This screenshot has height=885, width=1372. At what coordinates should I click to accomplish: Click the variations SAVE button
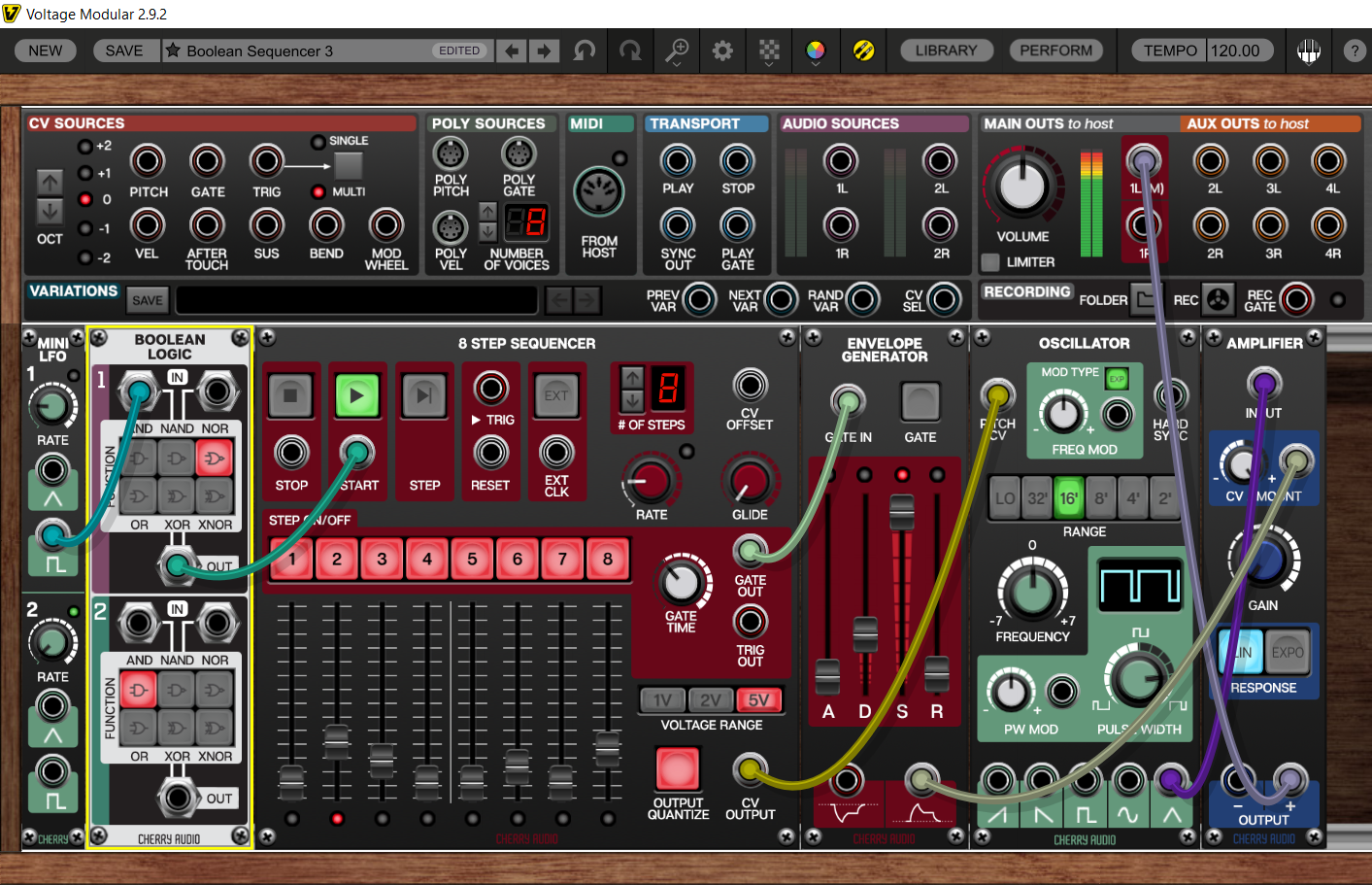tap(148, 300)
